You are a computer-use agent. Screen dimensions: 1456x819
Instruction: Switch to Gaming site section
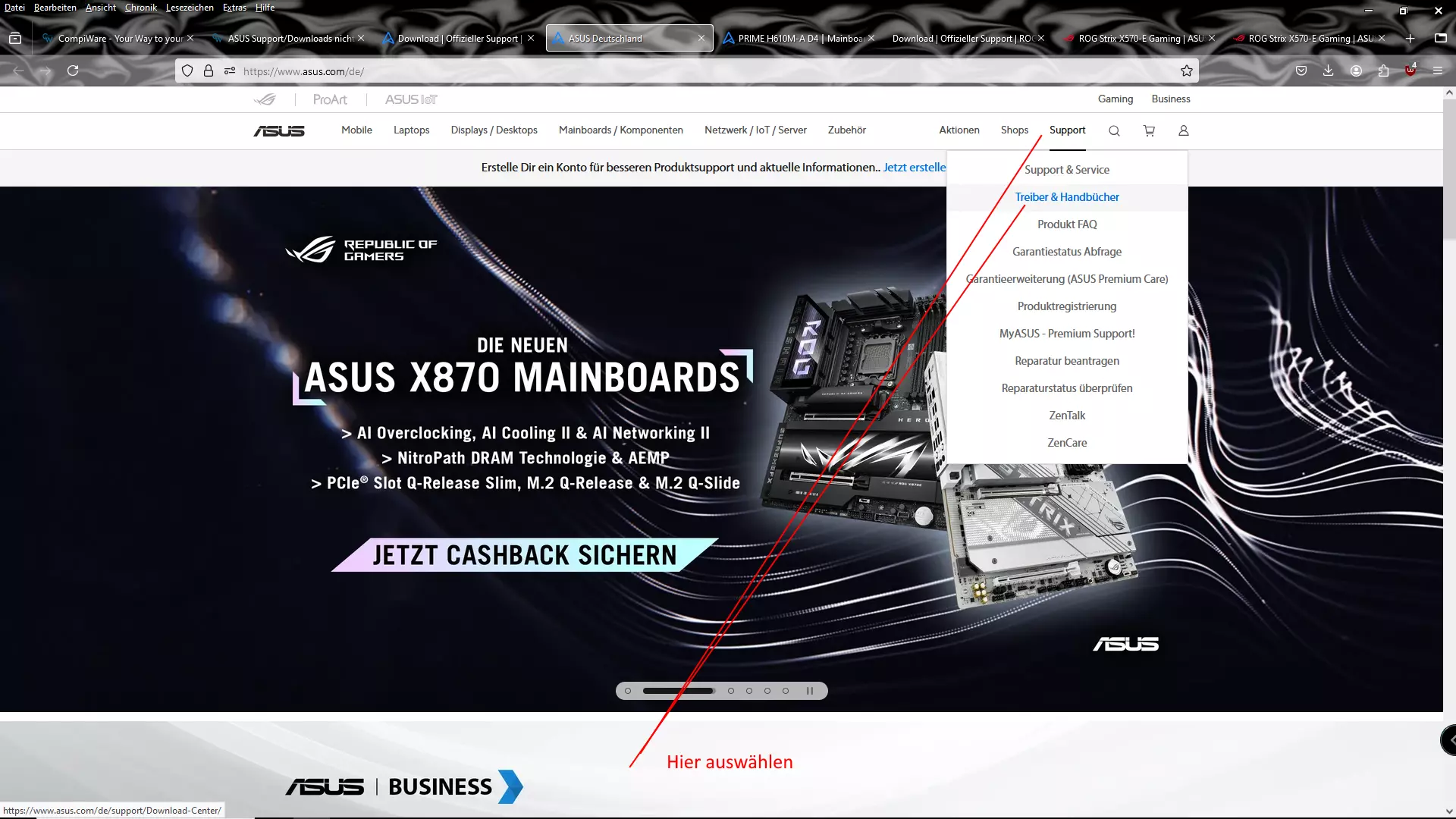(x=1116, y=99)
